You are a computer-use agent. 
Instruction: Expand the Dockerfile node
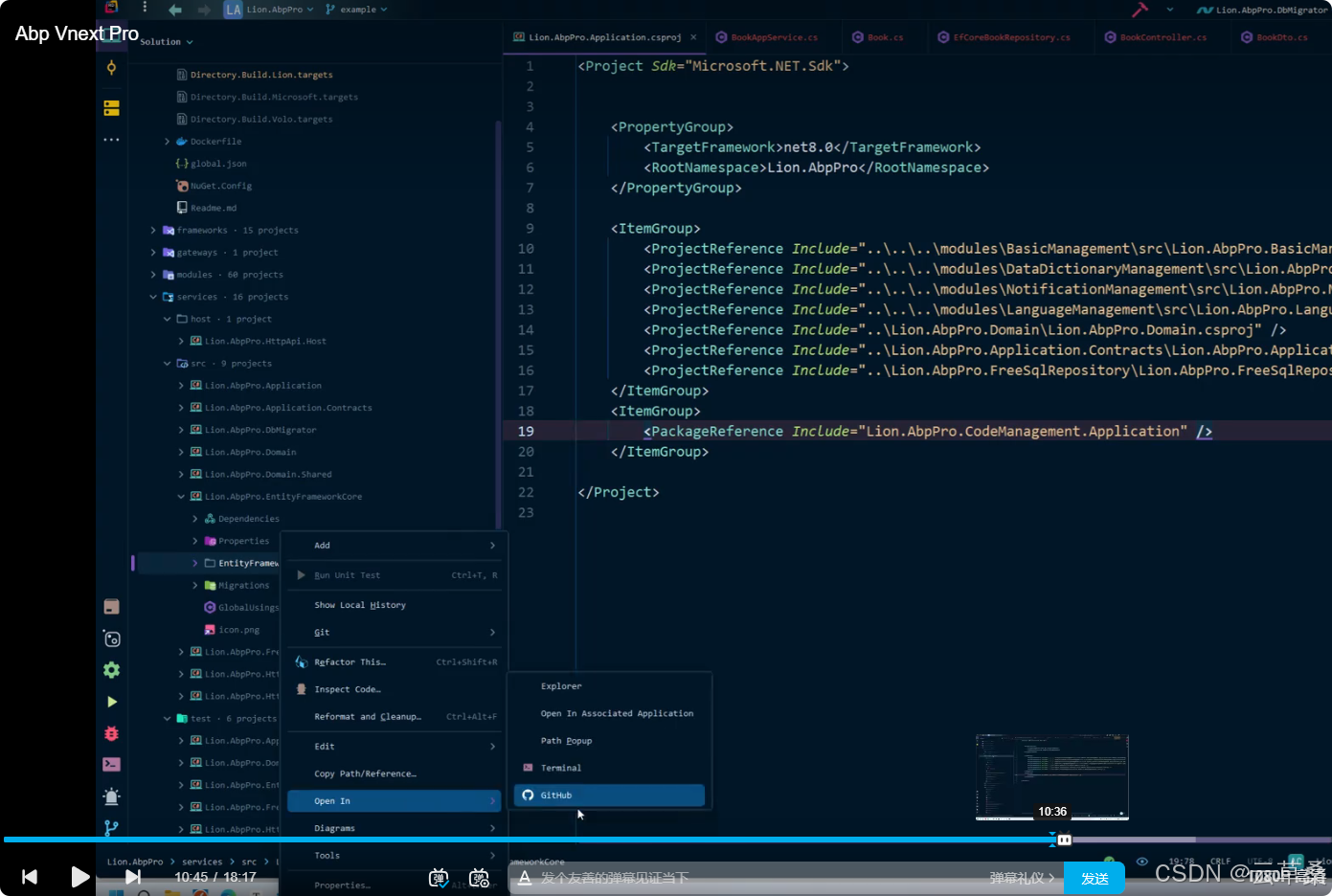click(x=167, y=142)
